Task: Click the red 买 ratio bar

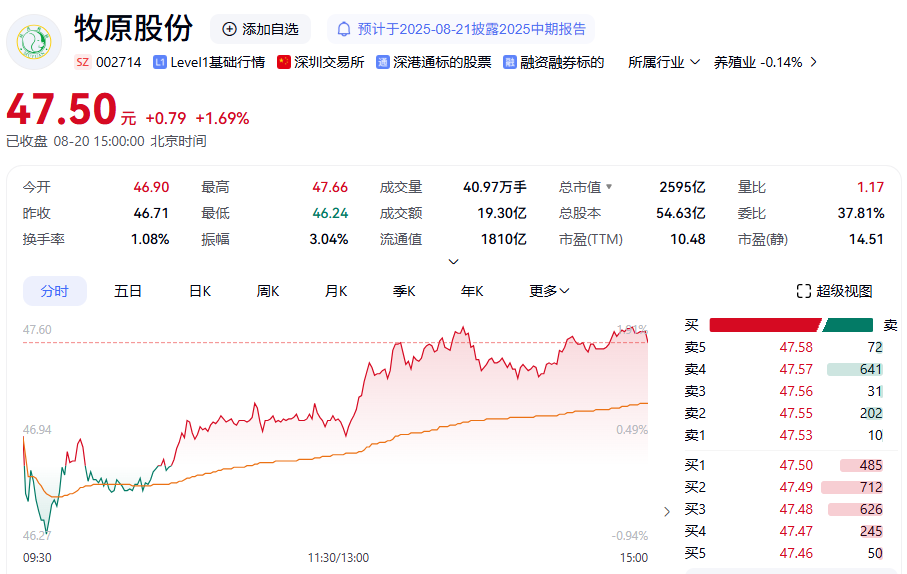Action: [765, 325]
